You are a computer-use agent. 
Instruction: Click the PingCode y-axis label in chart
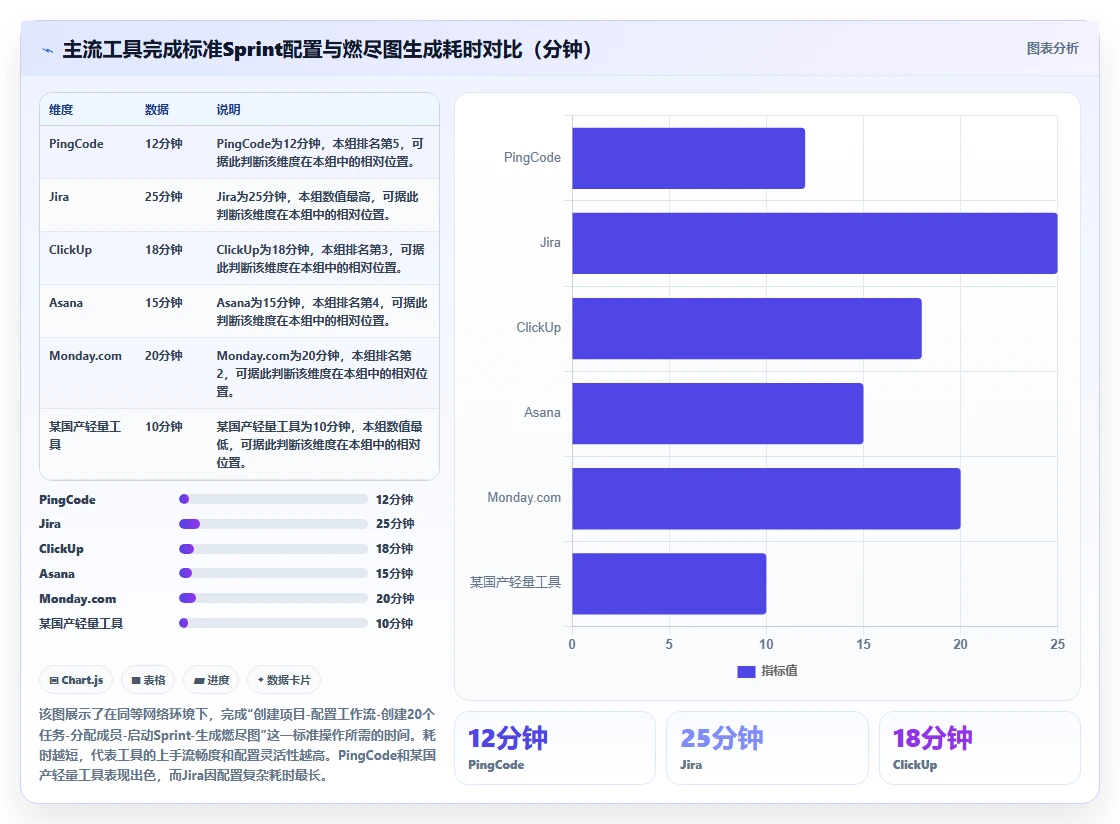pos(532,158)
